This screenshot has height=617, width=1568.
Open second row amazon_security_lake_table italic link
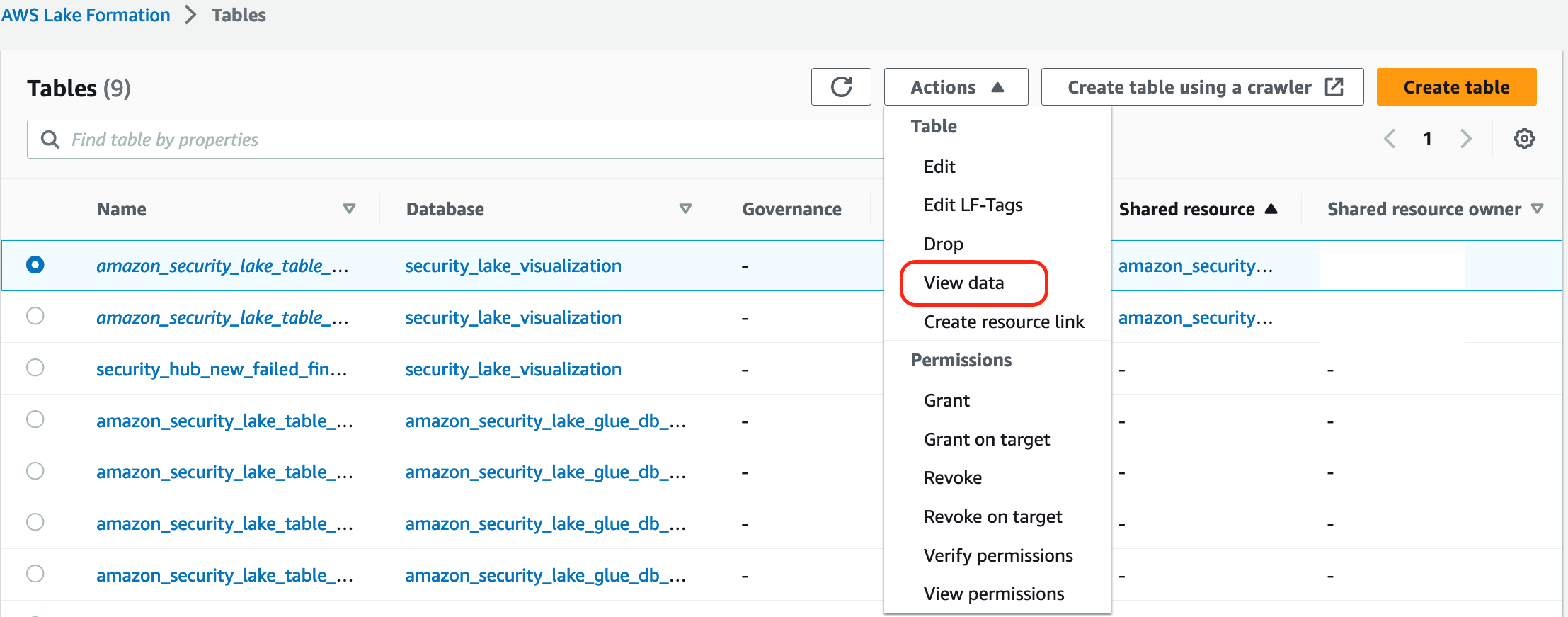(x=222, y=317)
